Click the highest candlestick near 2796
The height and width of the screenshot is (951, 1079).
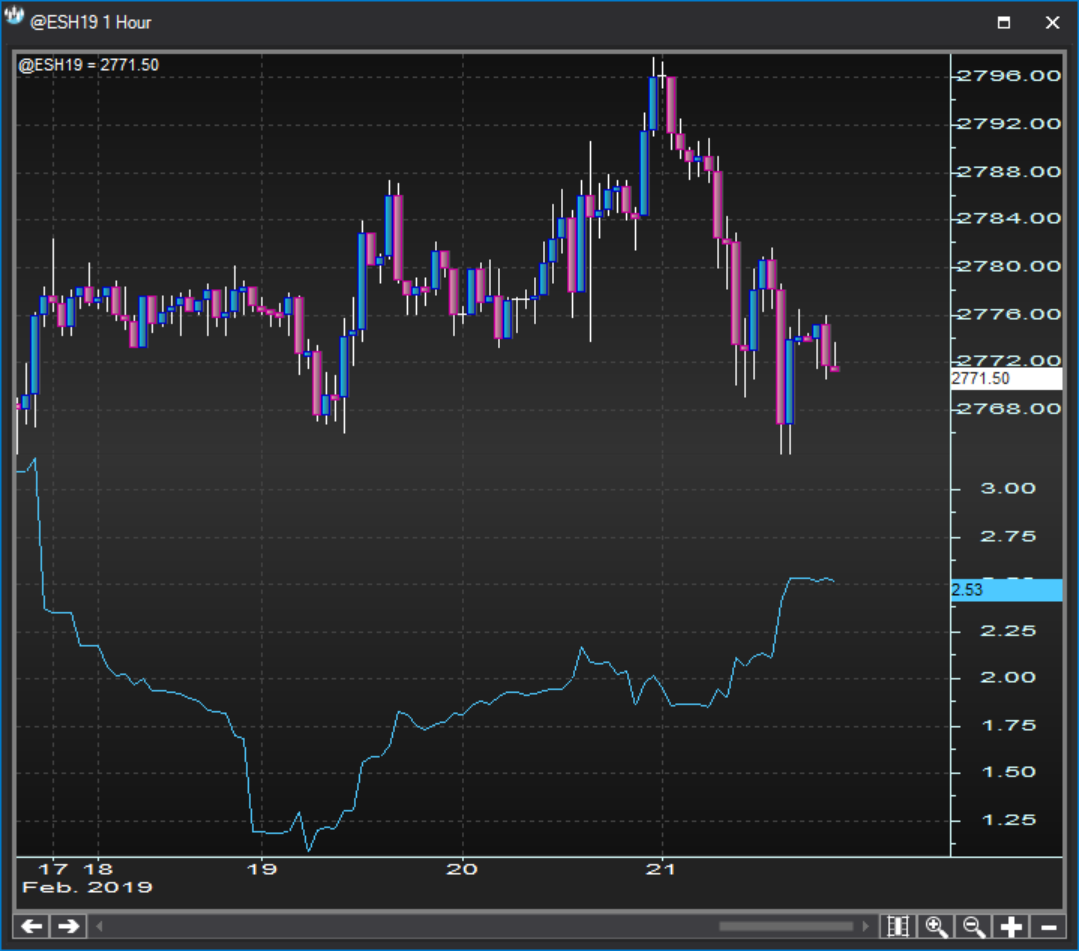click(653, 102)
